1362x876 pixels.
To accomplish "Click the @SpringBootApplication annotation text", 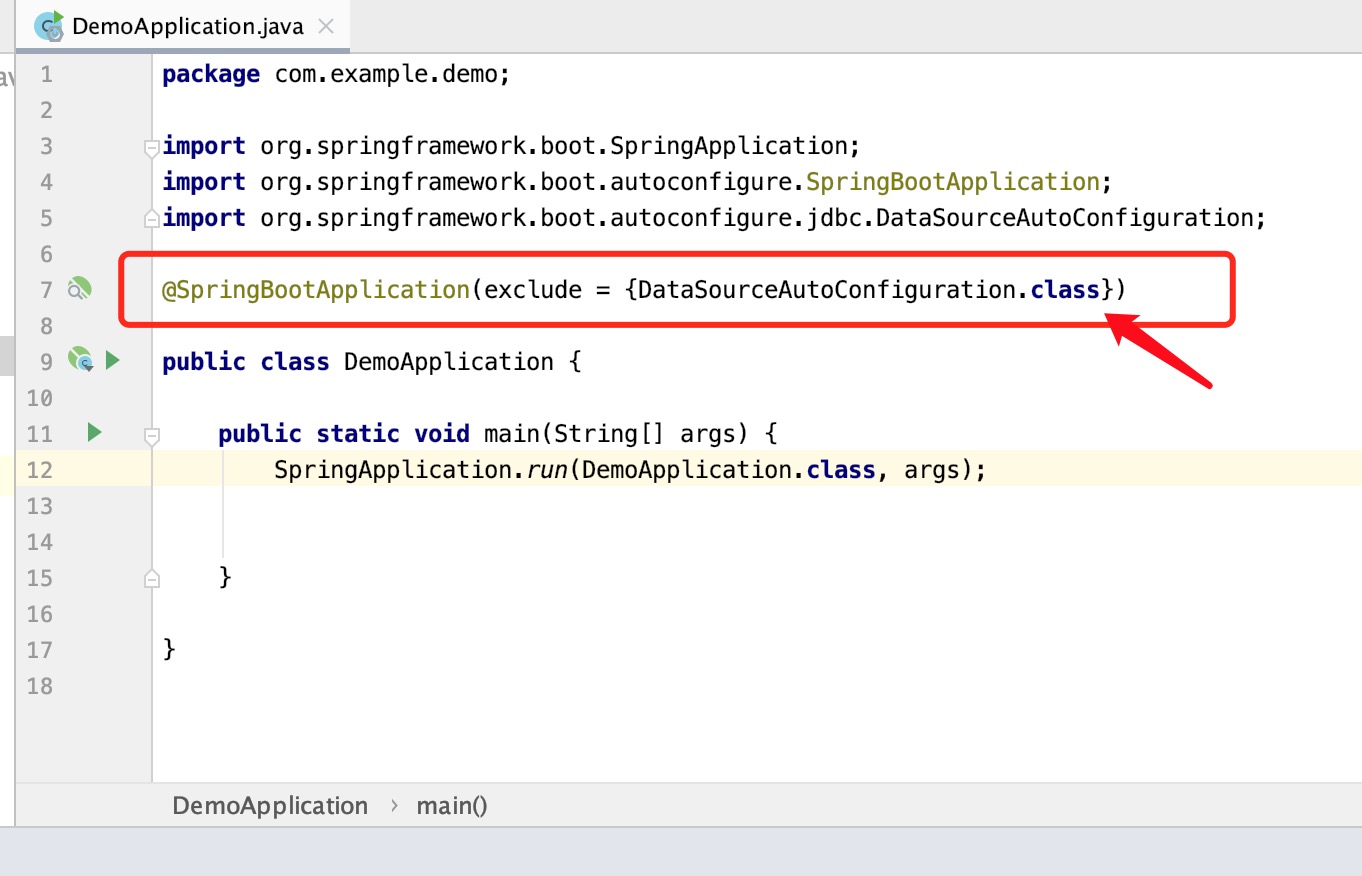I will [x=315, y=290].
